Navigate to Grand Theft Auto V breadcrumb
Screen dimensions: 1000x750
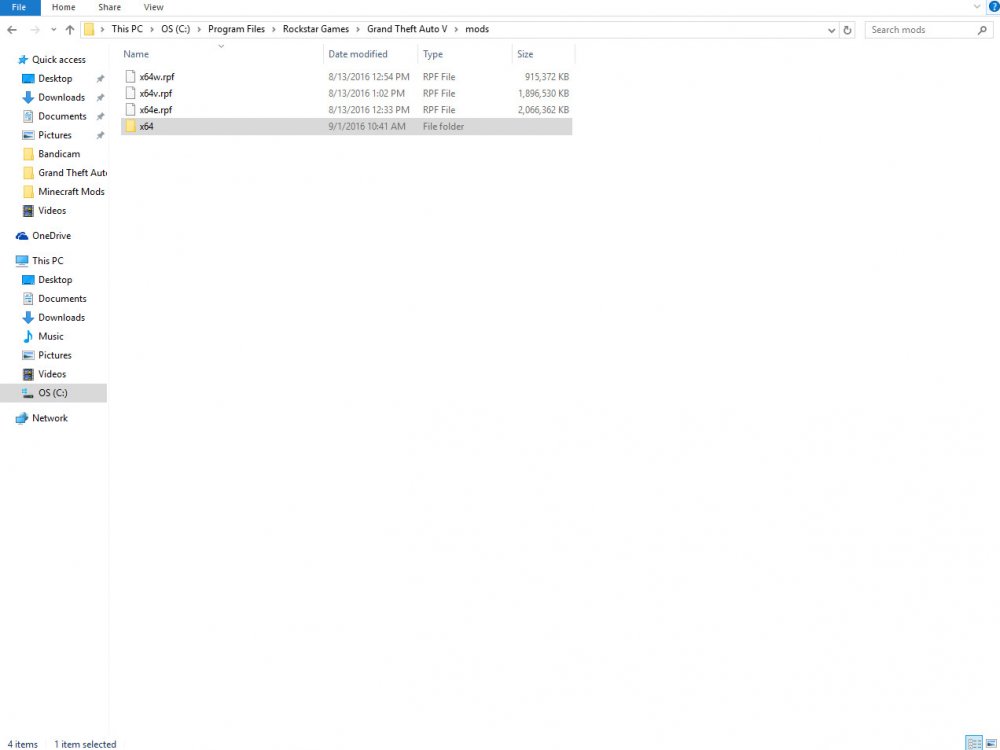tap(407, 29)
